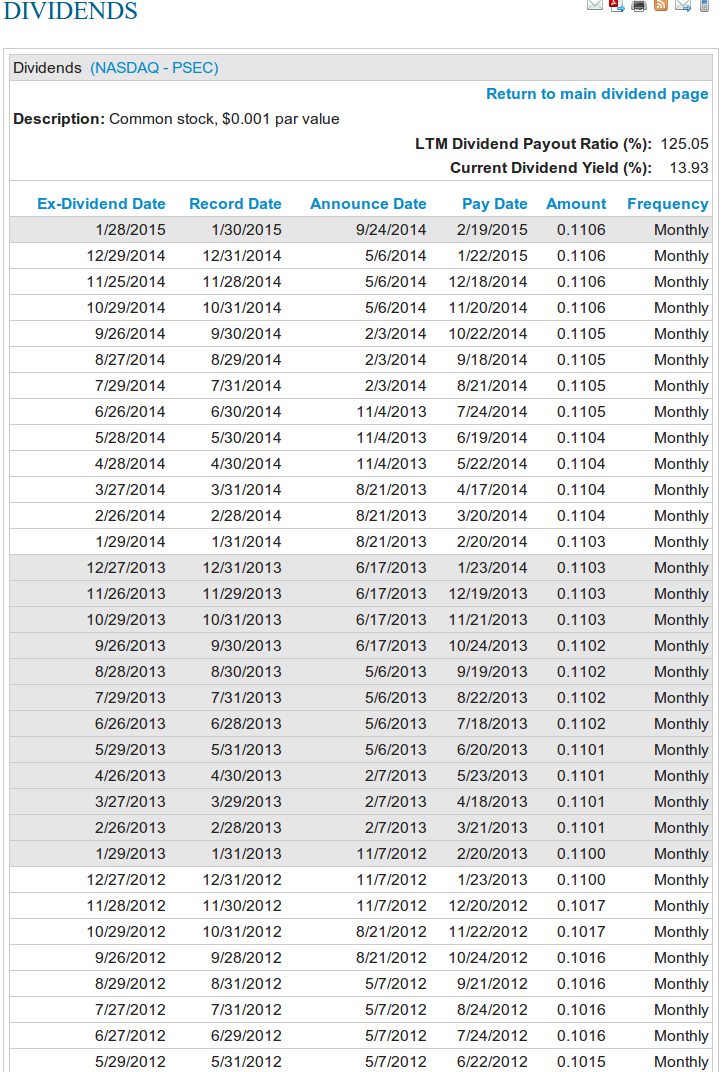Screen dimensions: 722x1072
Task: Return to main dividend page
Action: [x=597, y=94]
